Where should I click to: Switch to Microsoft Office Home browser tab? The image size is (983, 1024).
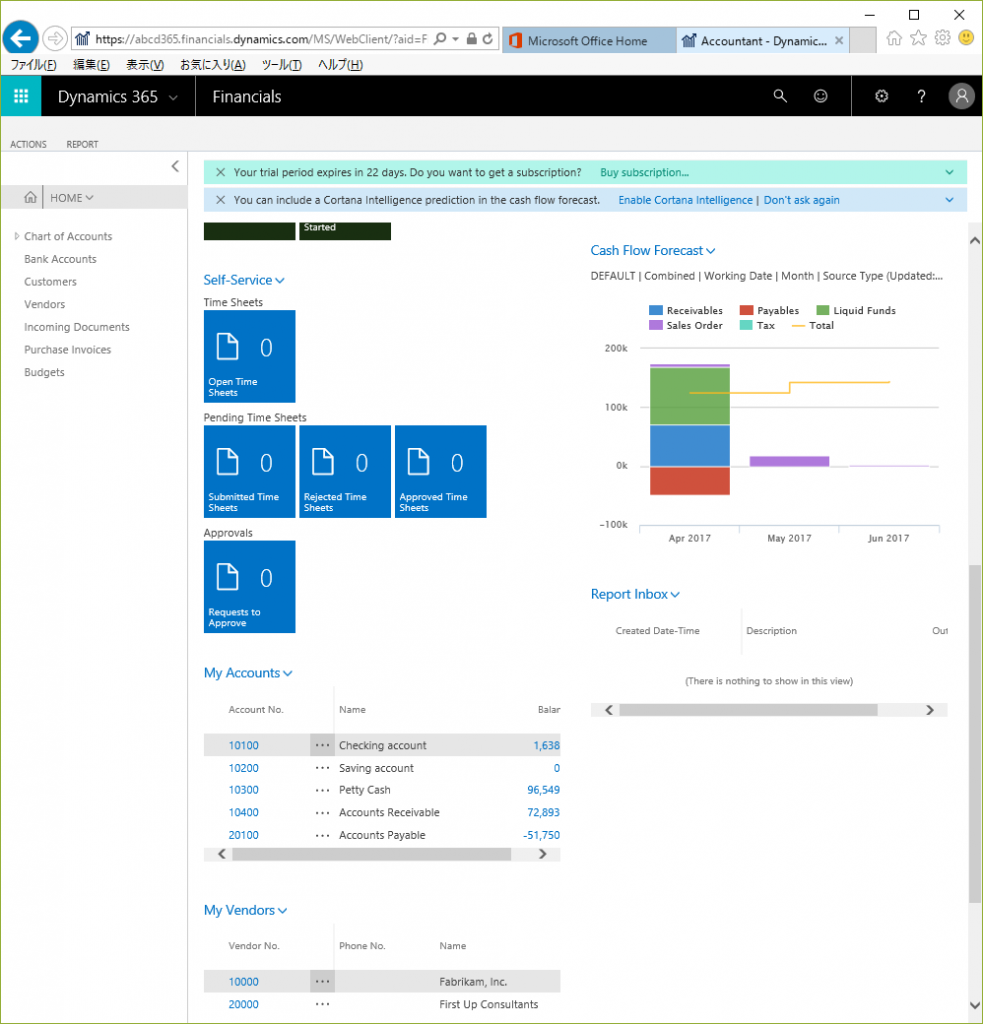coord(588,40)
